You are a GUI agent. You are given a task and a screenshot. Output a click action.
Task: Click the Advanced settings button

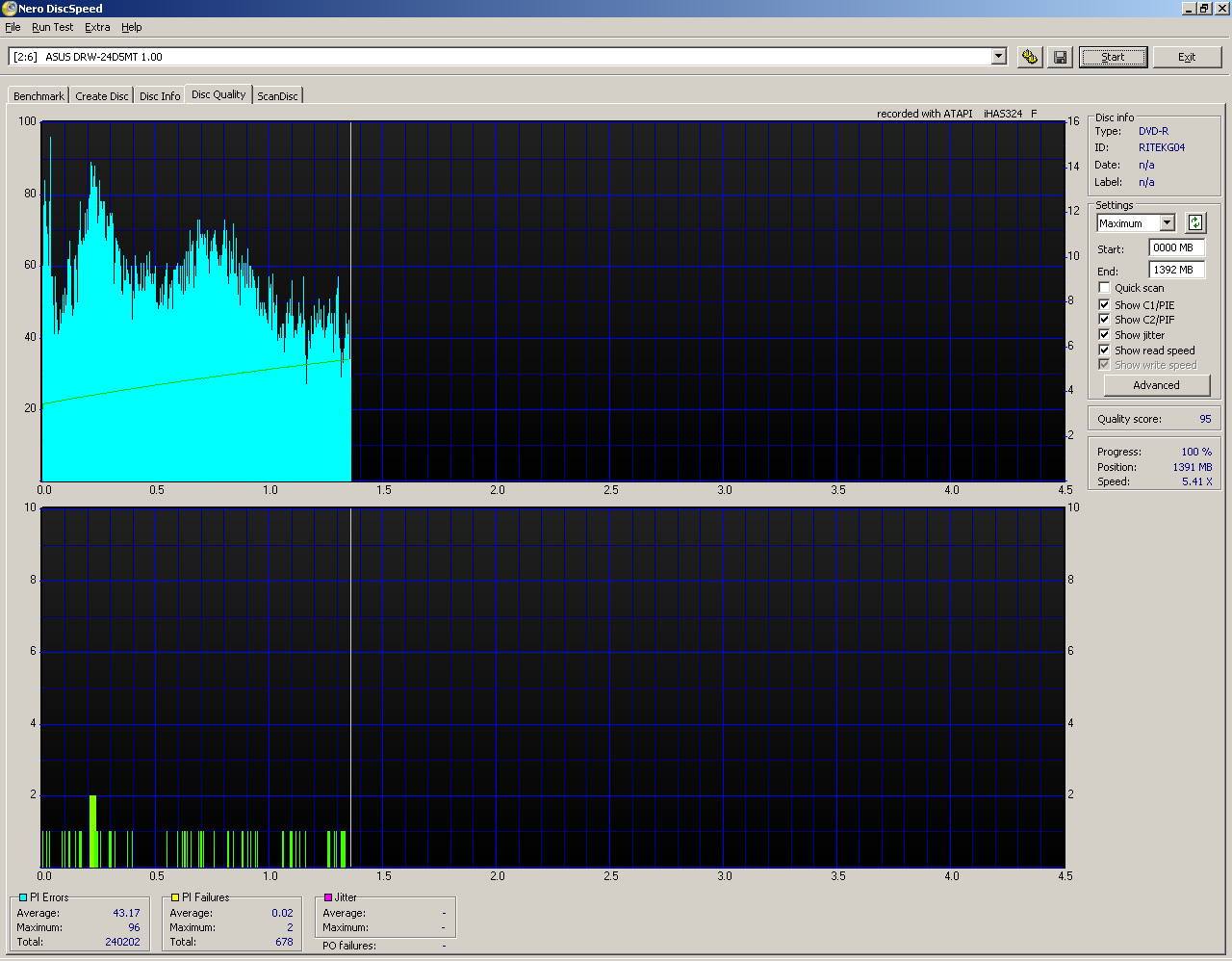pos(1156,385)
